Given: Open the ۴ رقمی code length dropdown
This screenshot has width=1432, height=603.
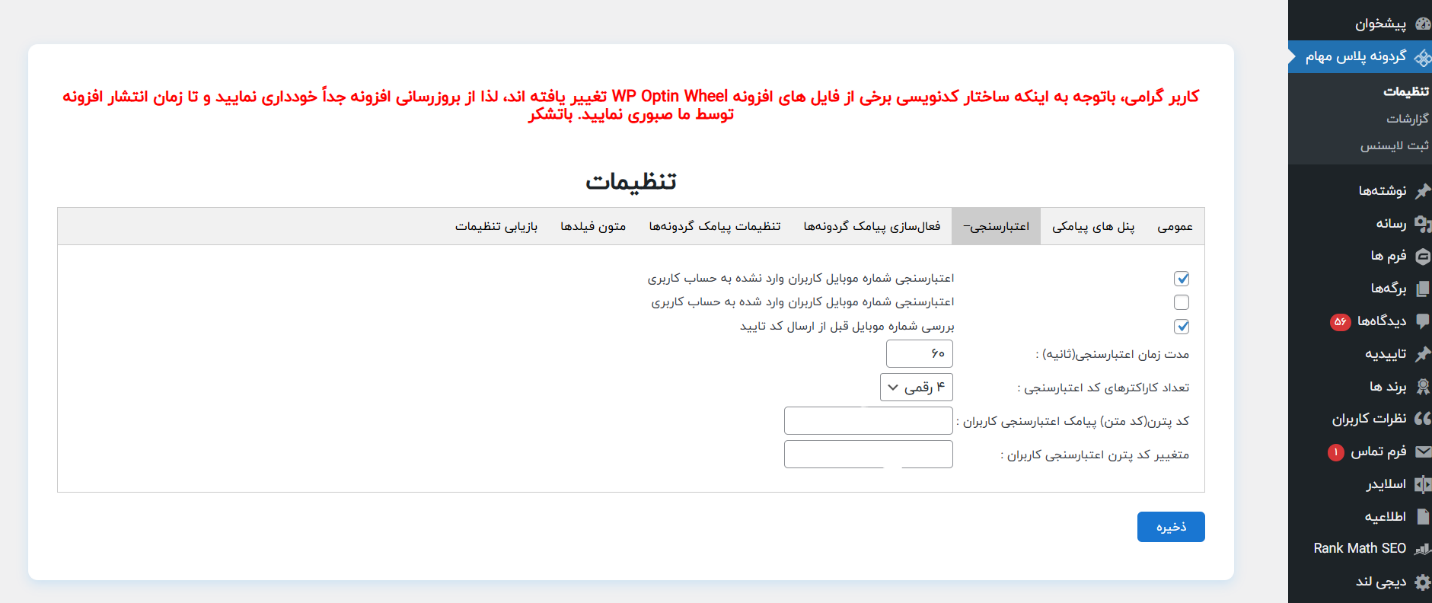Looking at the screenshot, I should 917,387.
